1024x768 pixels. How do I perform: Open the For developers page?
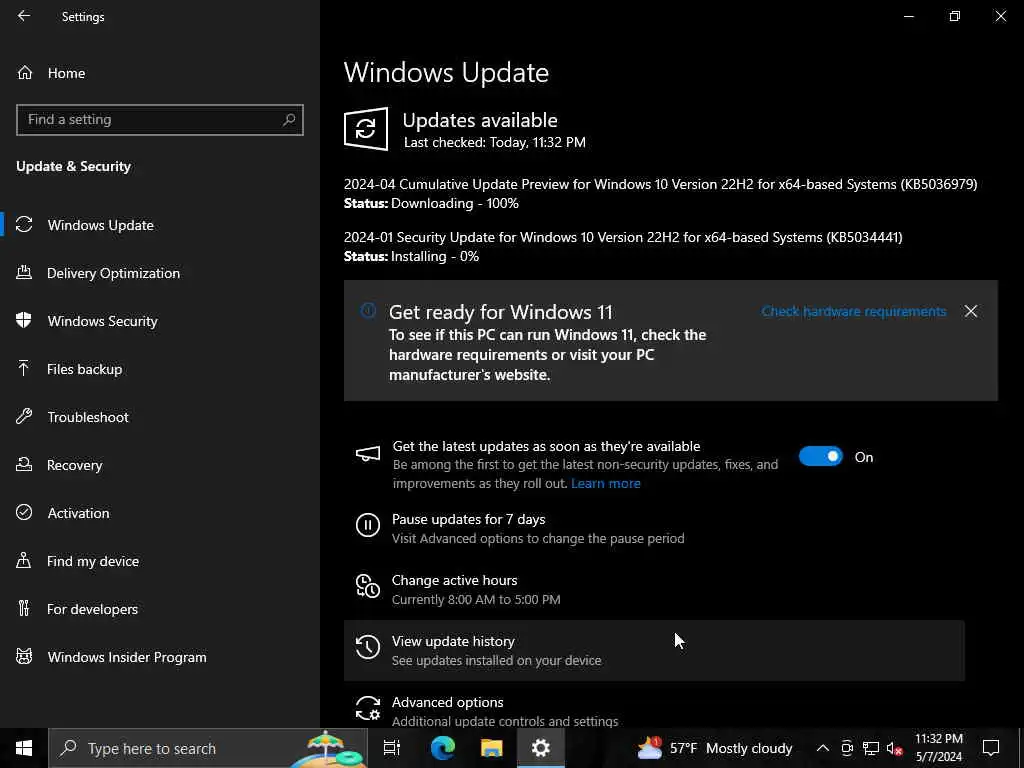coord(160,609)
